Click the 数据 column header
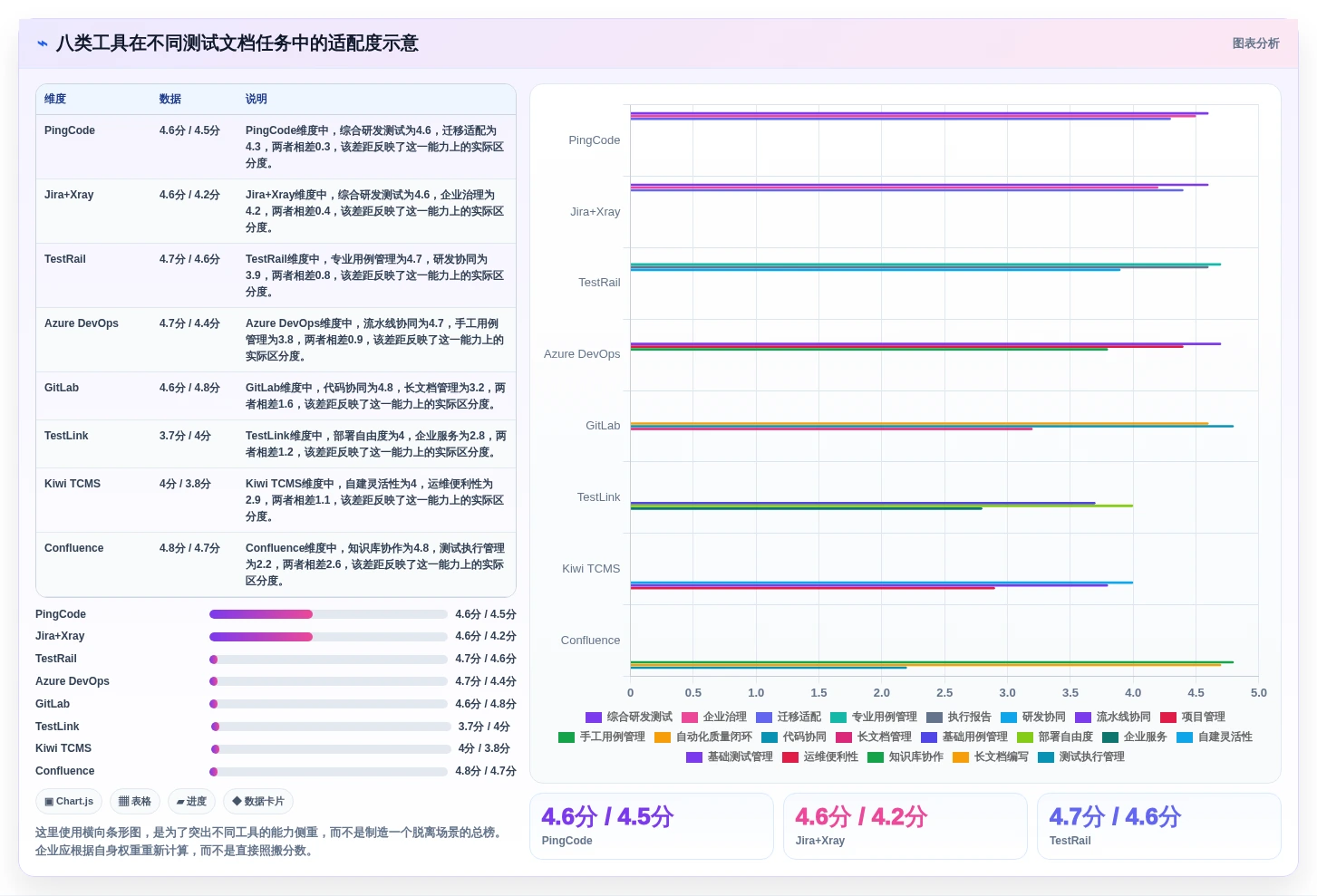This screenshot has width=1317, height=896. pyautogui.click(x=170, y=99)
